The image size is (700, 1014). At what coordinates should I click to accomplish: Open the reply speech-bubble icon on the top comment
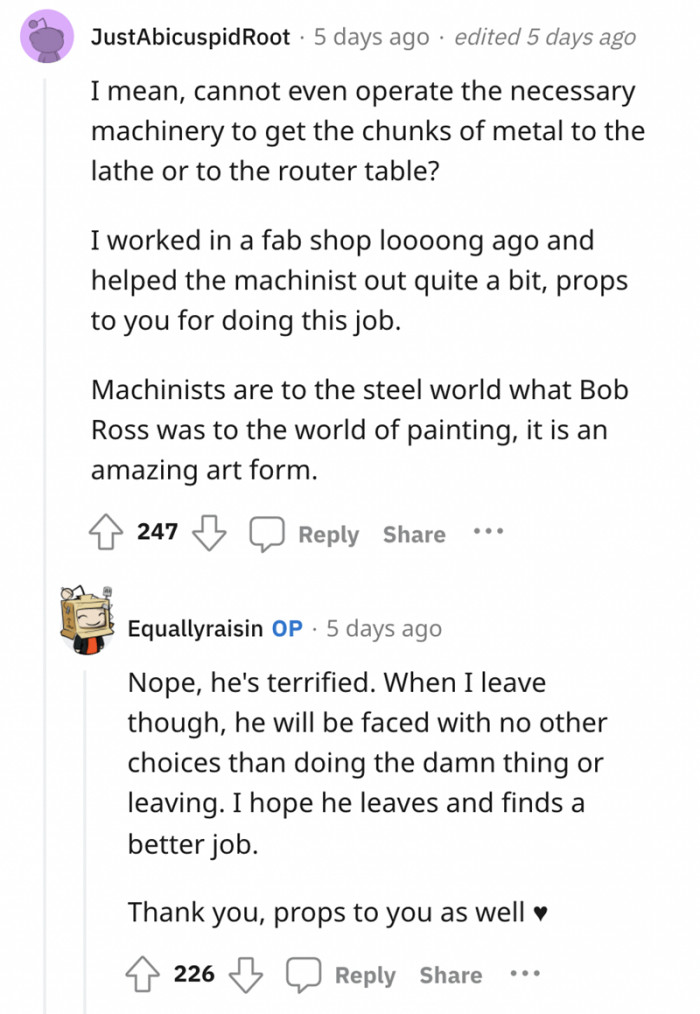[x=267, y=533]
